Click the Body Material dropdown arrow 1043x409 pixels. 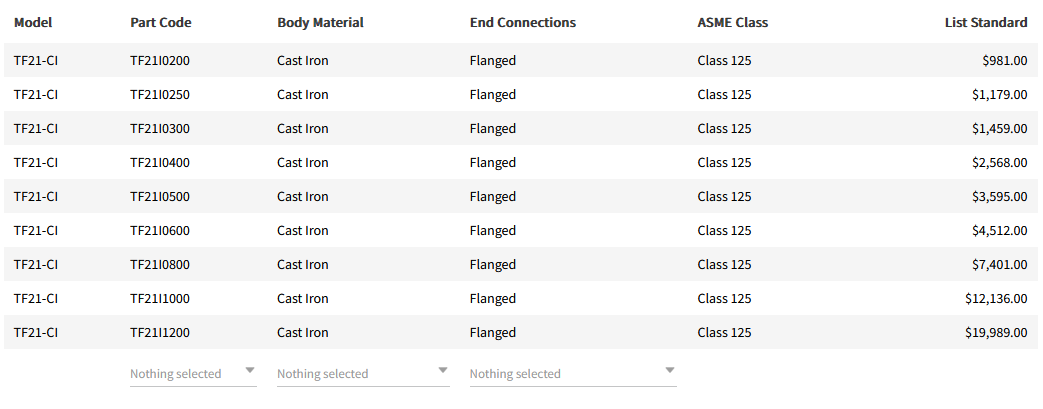[x=443, y=370]
